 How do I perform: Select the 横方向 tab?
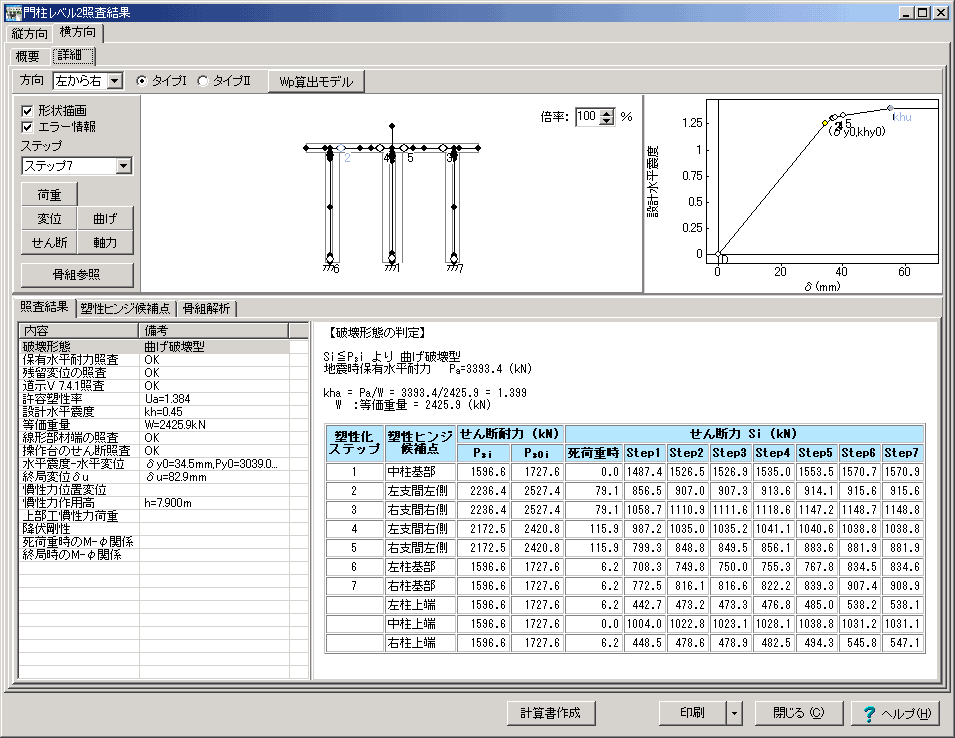pos(78,32)
